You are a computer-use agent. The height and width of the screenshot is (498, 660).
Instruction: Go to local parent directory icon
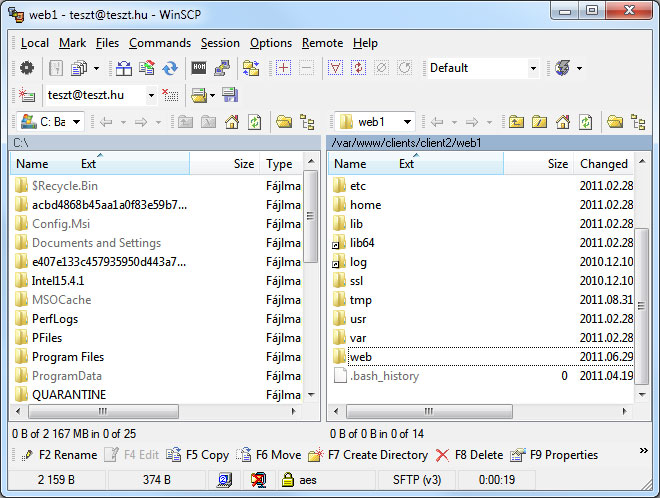(x=185, y=123)
